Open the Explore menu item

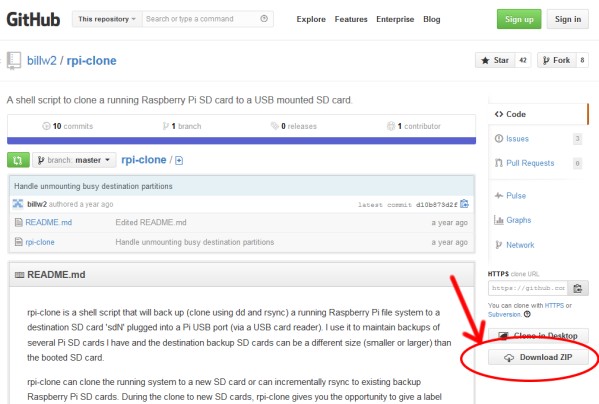pos(311,19)
